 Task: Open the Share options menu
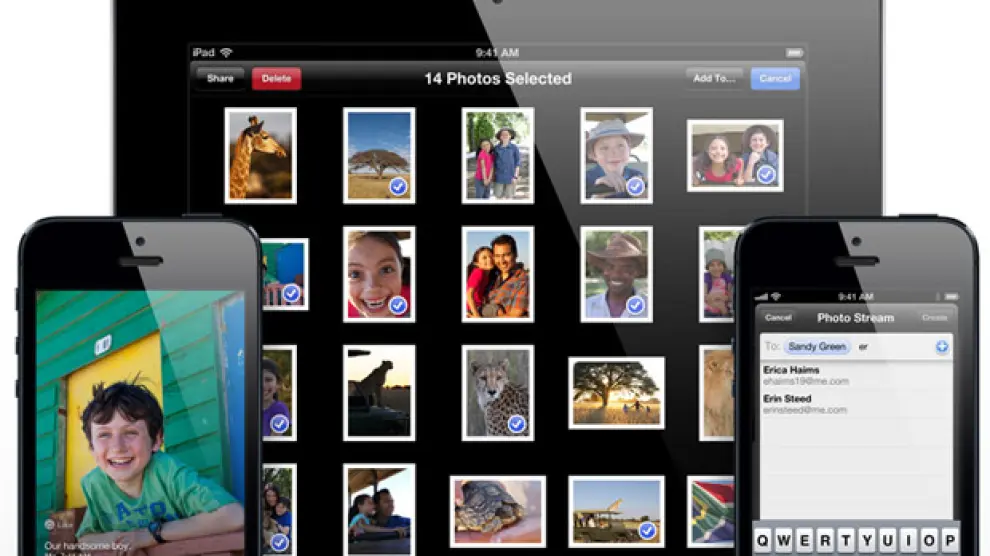coord(220,78)
